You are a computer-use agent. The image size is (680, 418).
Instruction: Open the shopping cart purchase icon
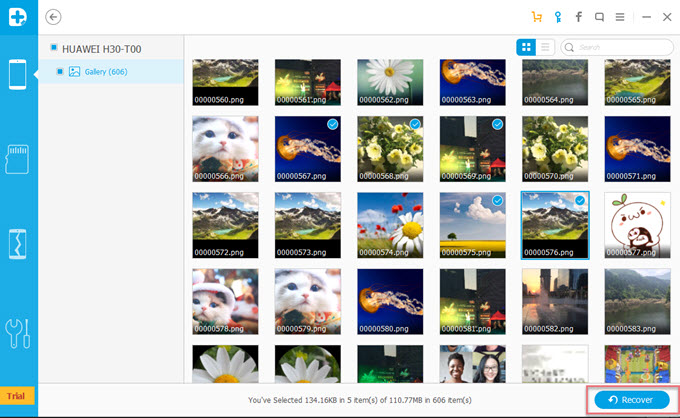pyautogui.click(x=537, y=17)
